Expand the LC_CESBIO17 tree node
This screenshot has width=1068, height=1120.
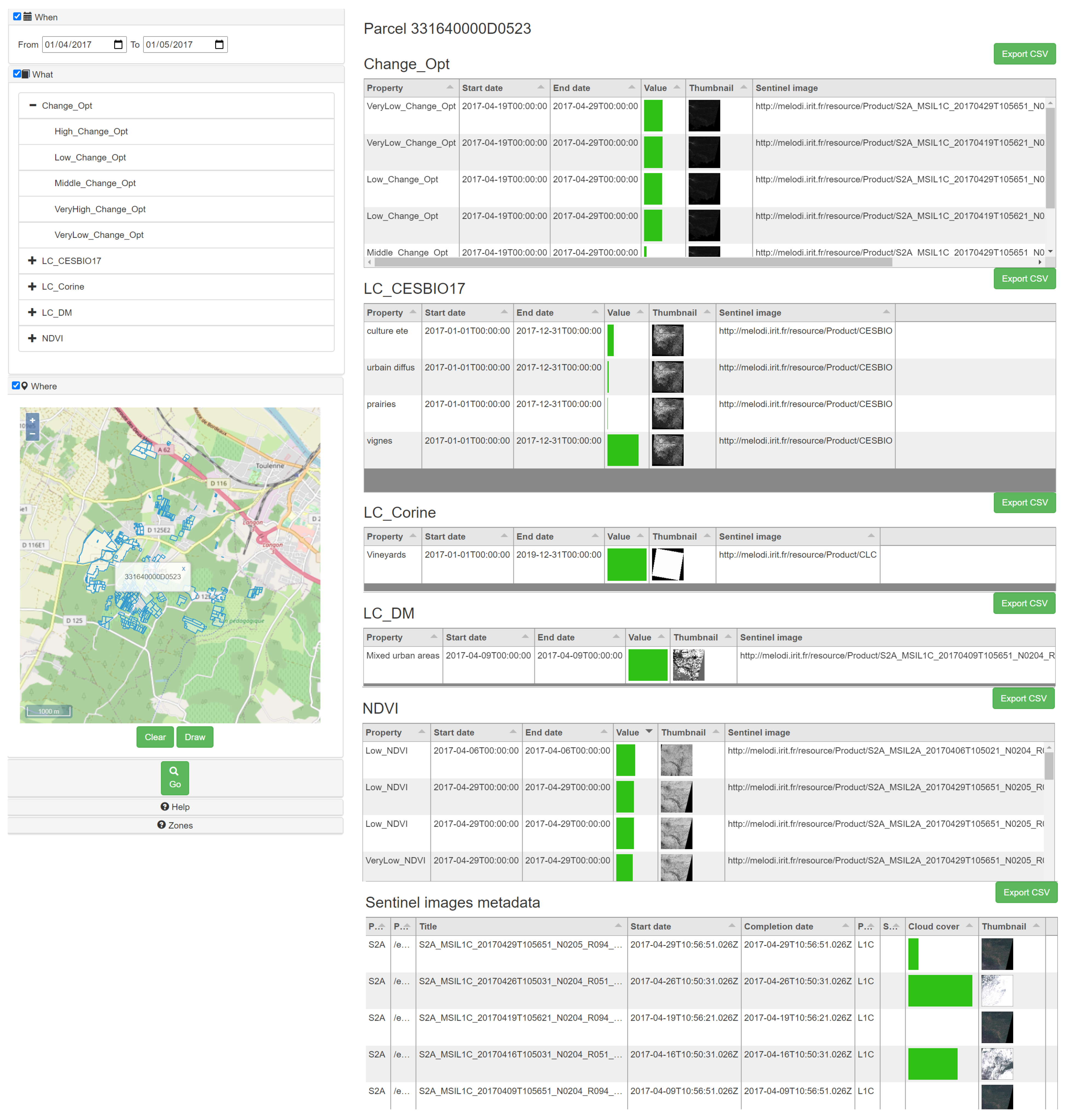pos(33,261)
